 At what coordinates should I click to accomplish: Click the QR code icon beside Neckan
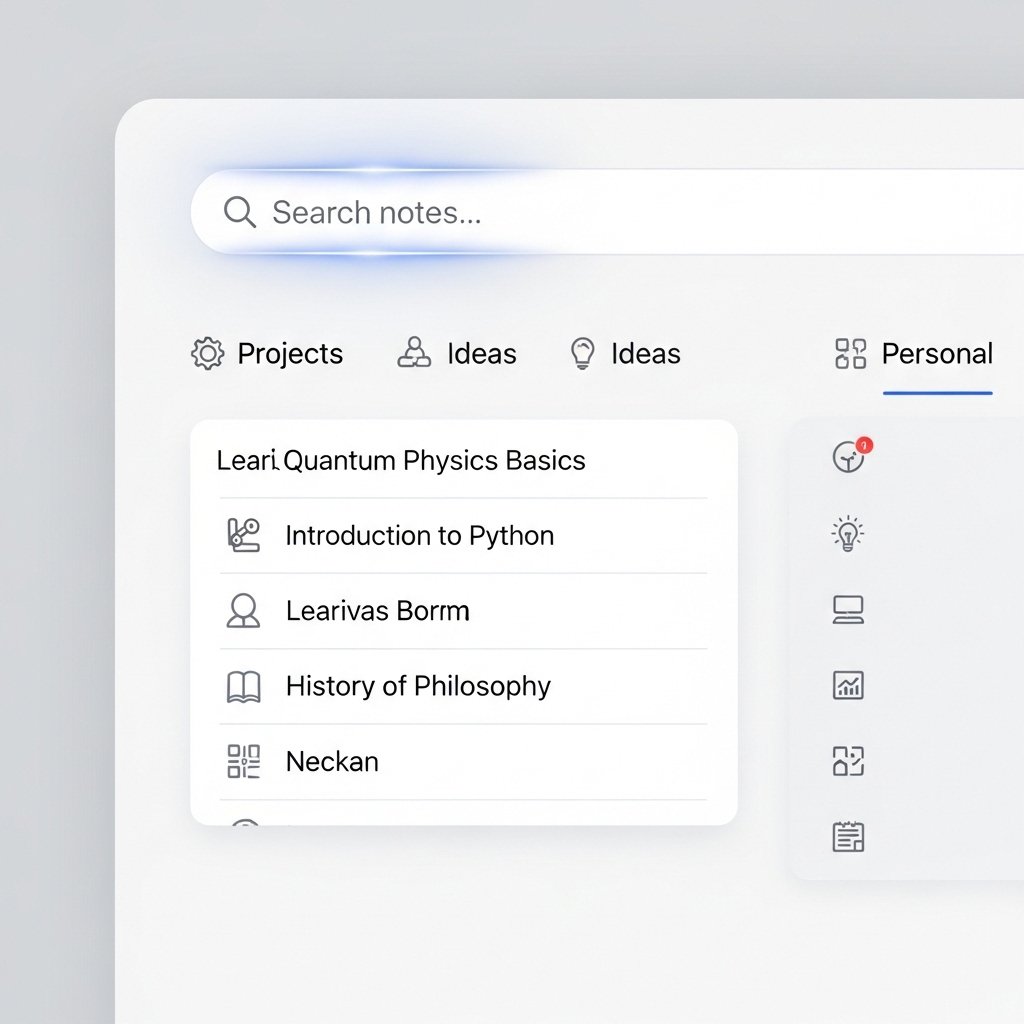point(243,761)
